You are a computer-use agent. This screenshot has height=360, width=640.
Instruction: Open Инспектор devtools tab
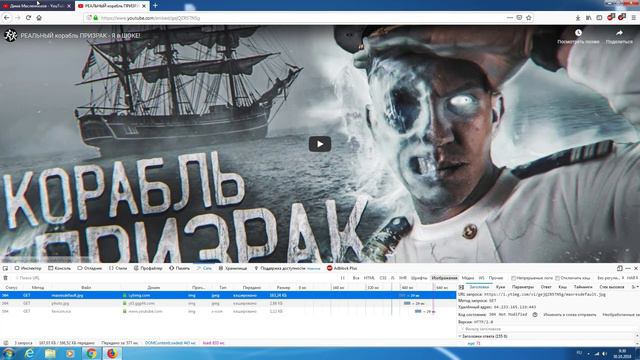tap(28, 268)
